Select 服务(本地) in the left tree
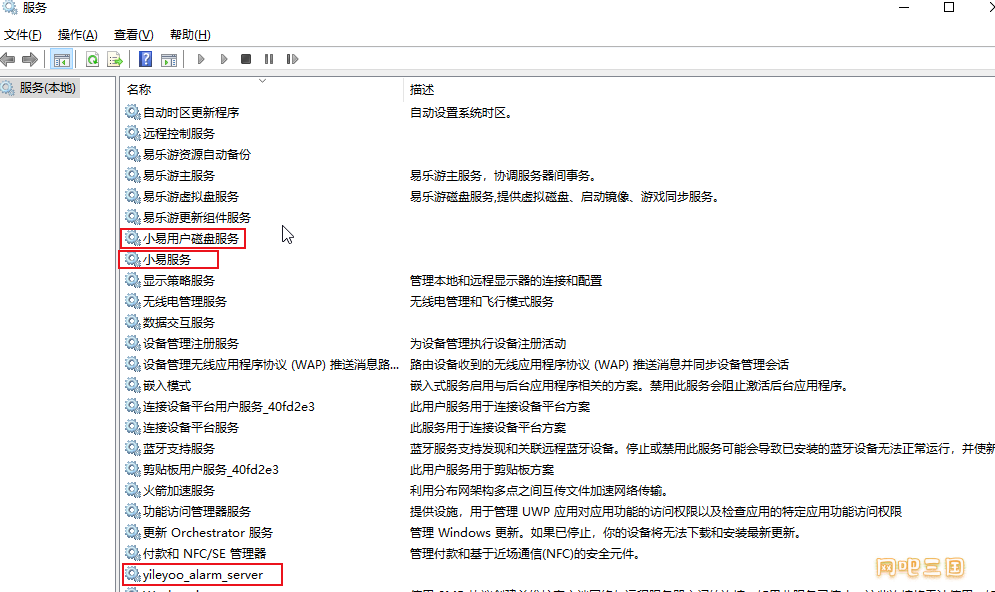This screenshot has width=995, height=592. [47, 88]
